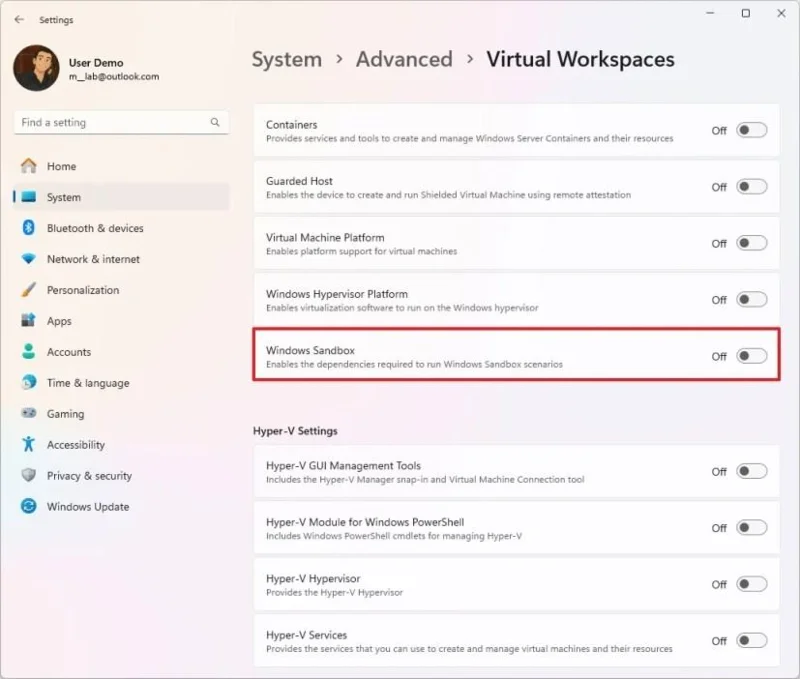Enable the Guarded Host switch
The width and height of the screenshot is (800, 679).
point(752,187)
